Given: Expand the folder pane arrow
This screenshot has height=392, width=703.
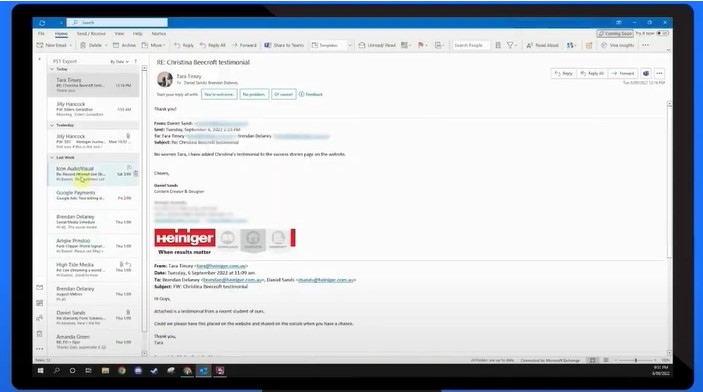Looking at the screenshot, I should tap(39, 59).
